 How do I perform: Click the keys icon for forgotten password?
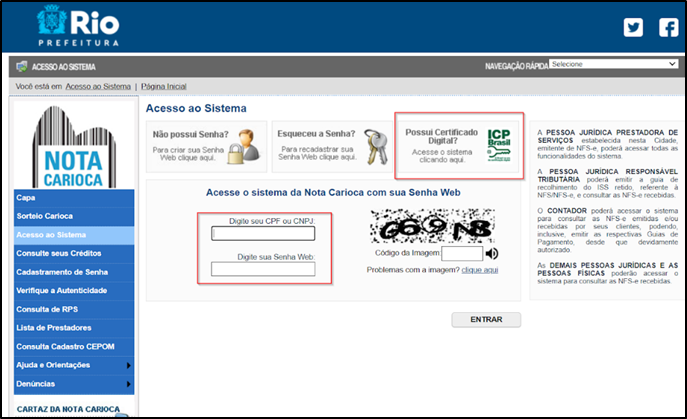(x=376, y=147)
